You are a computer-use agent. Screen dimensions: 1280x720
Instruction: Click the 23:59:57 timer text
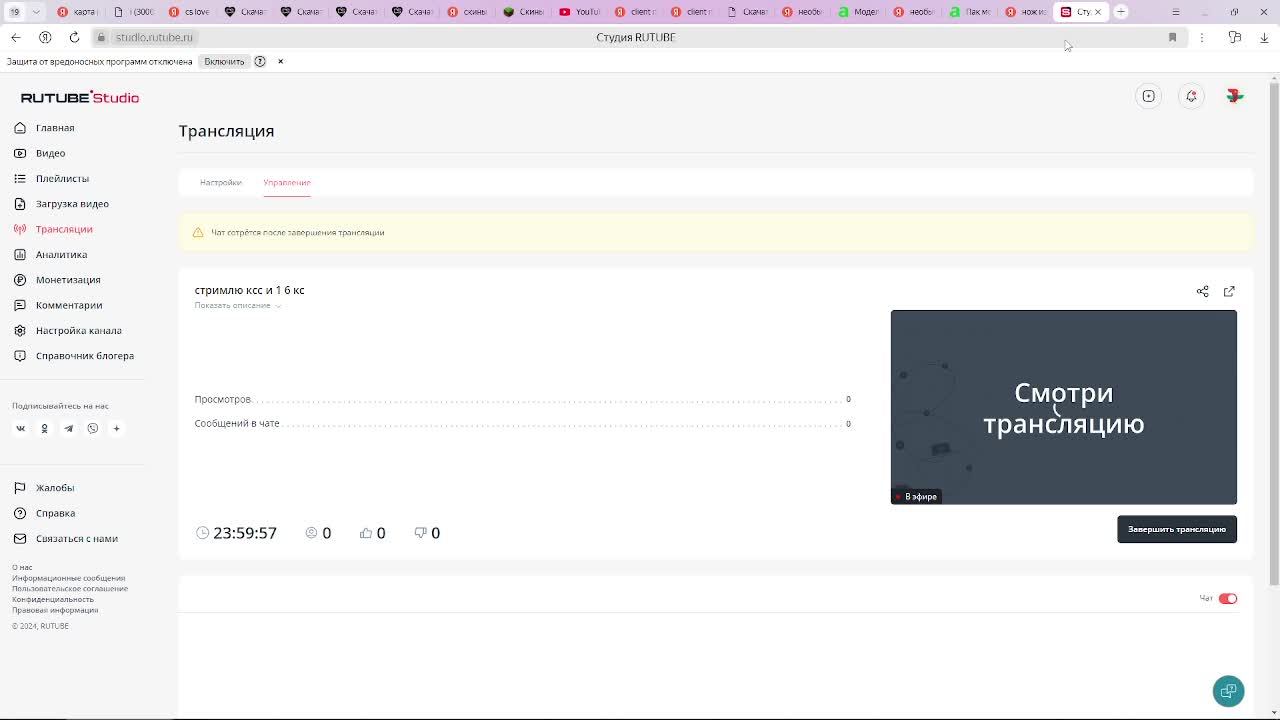pyautogui.click(x=245, y=533)
